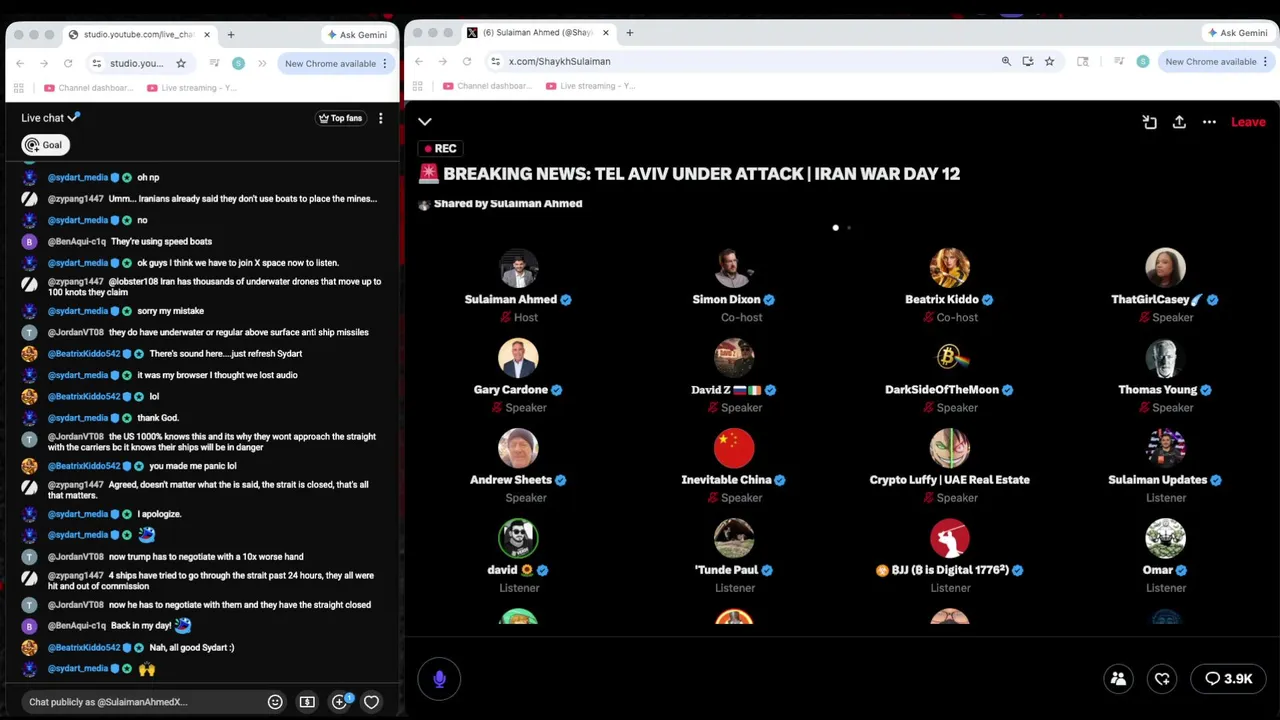Open Simon Dixon co-host avatar

coord(734,268)
